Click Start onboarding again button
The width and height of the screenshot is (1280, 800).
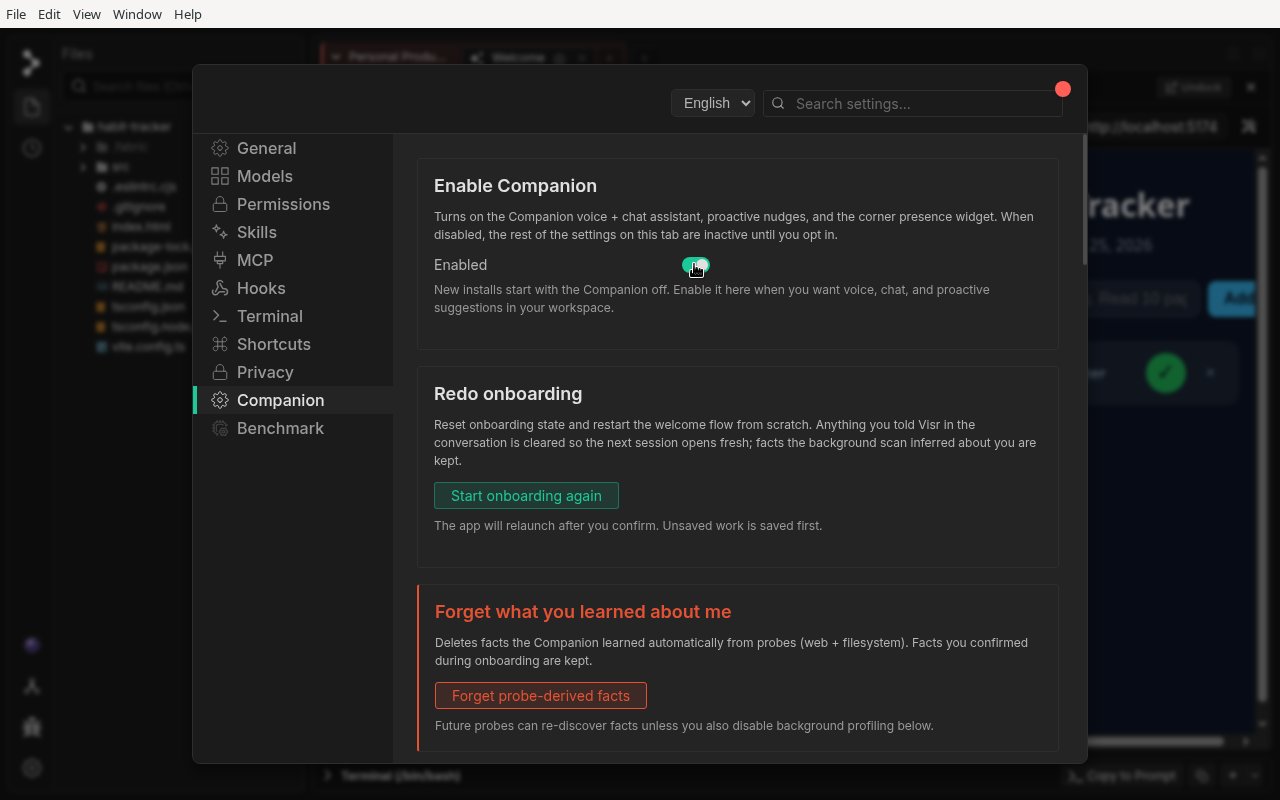tap(526, 496)
